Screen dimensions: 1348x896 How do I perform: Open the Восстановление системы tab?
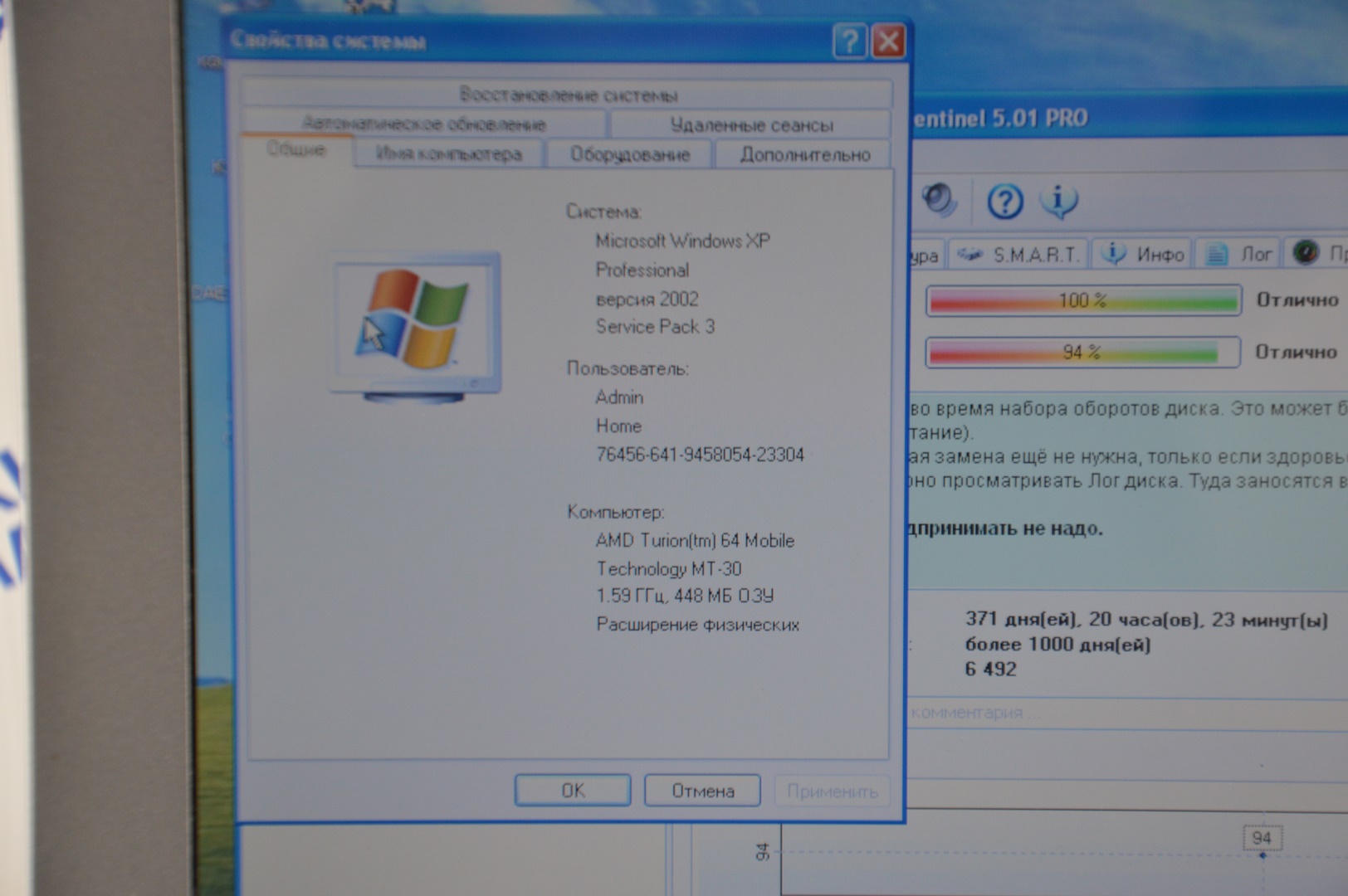click(x=568, y=95)
